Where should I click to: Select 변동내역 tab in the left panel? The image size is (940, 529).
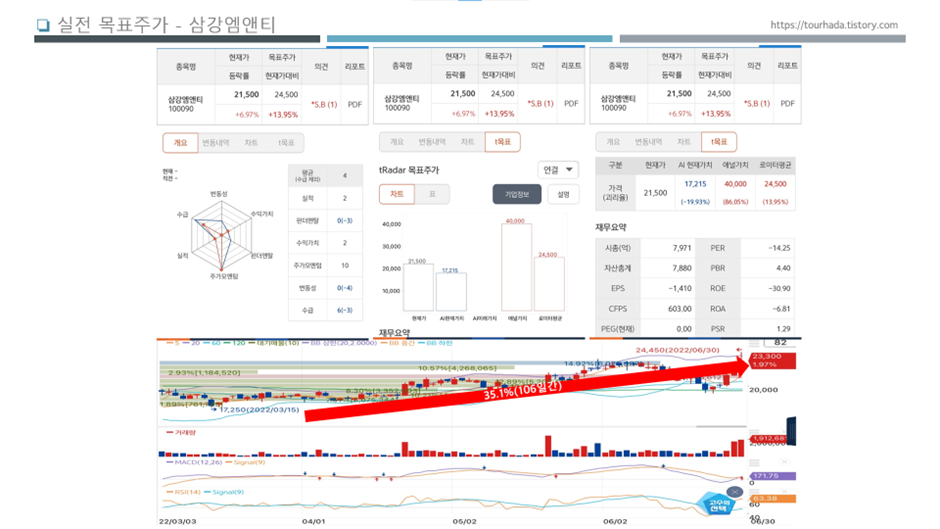pyautogui.click(x=216, y=143)
